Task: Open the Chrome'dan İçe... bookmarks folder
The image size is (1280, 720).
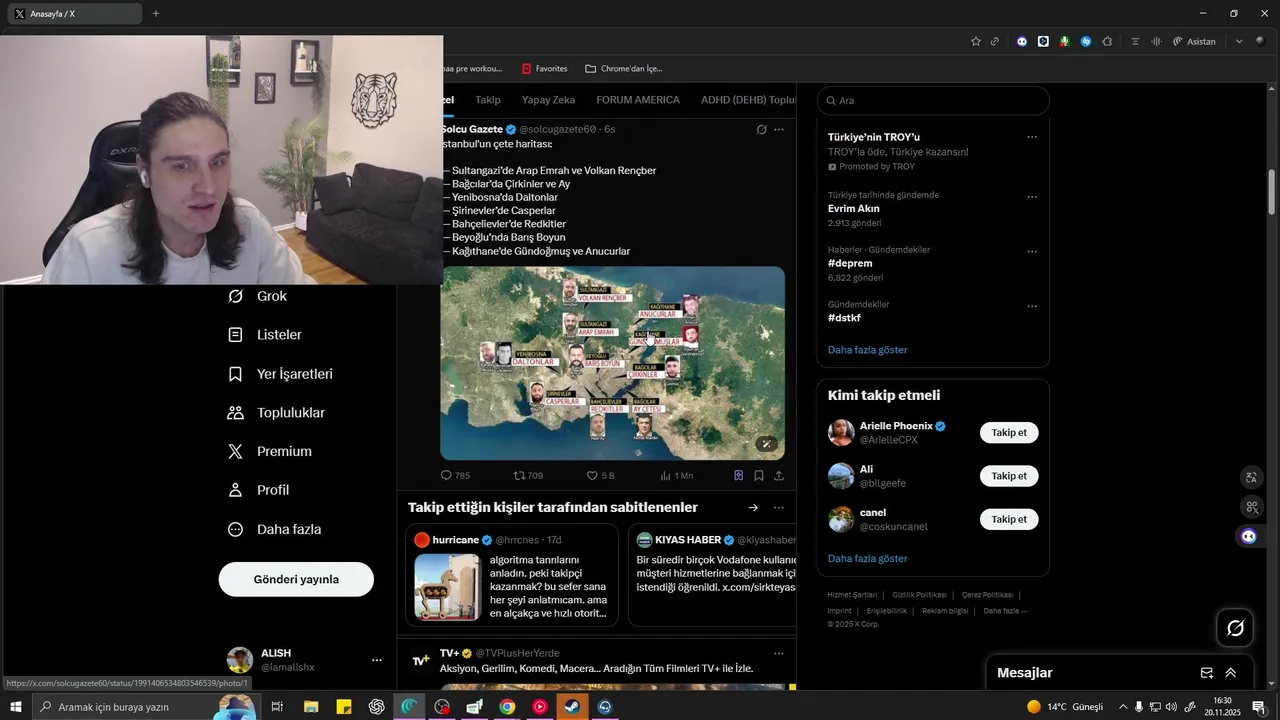Action: [x=624, y=69]
